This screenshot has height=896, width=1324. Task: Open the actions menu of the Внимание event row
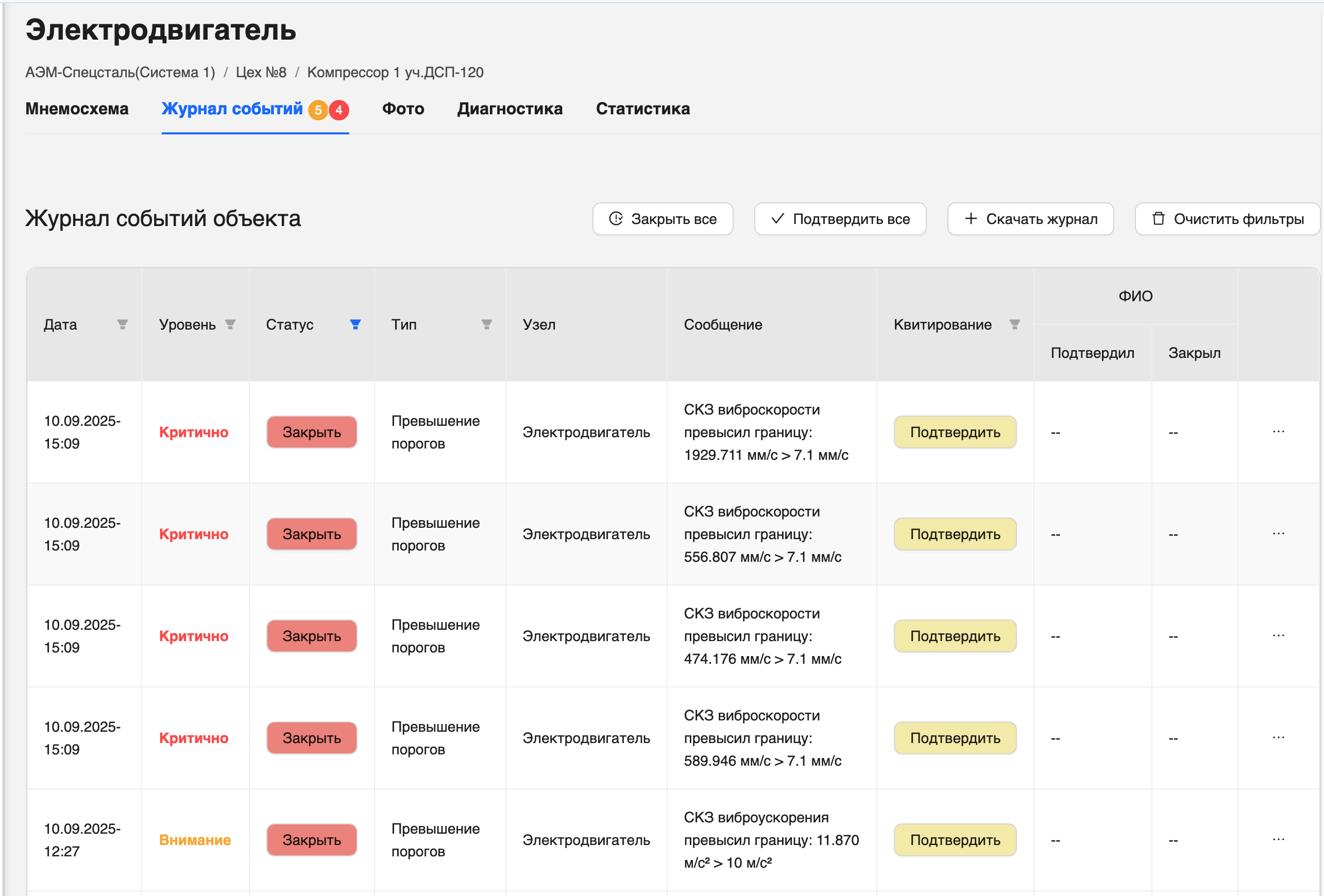click(1279, 839)
